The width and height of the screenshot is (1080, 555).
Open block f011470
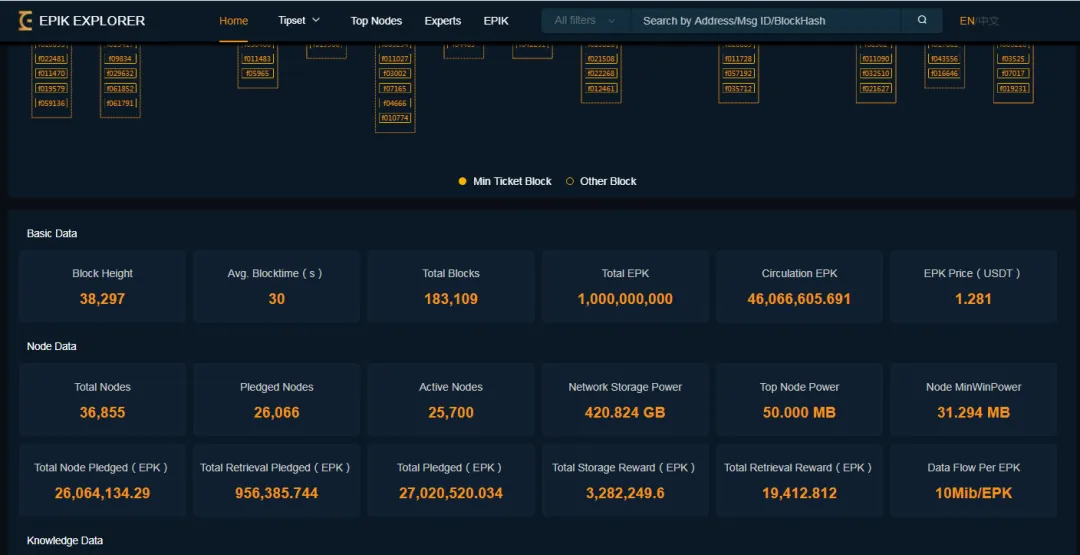[52, 73]
